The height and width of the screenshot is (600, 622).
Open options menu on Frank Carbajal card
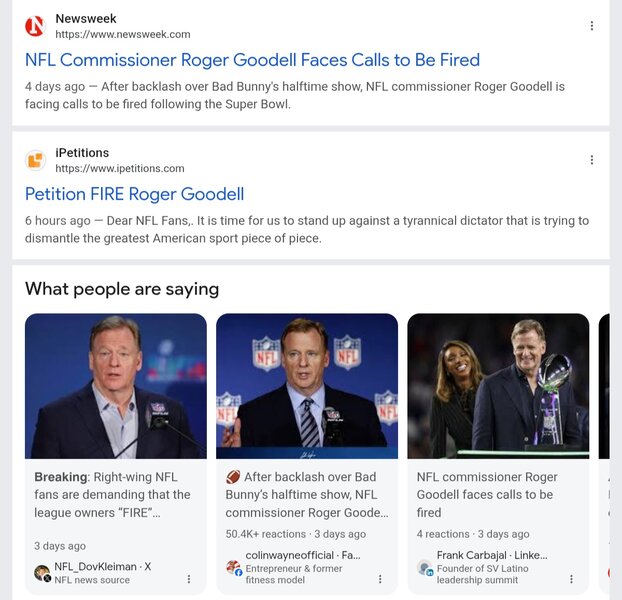571,579
